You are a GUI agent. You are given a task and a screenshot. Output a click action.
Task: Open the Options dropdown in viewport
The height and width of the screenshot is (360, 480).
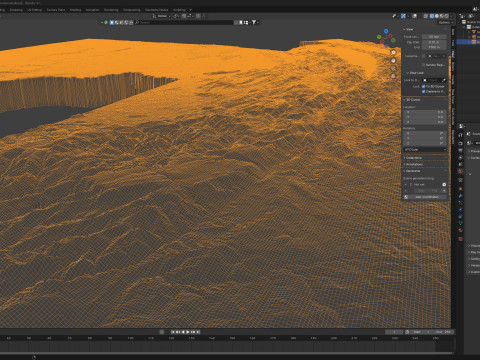pyautogui.click(x=445, y=22)
